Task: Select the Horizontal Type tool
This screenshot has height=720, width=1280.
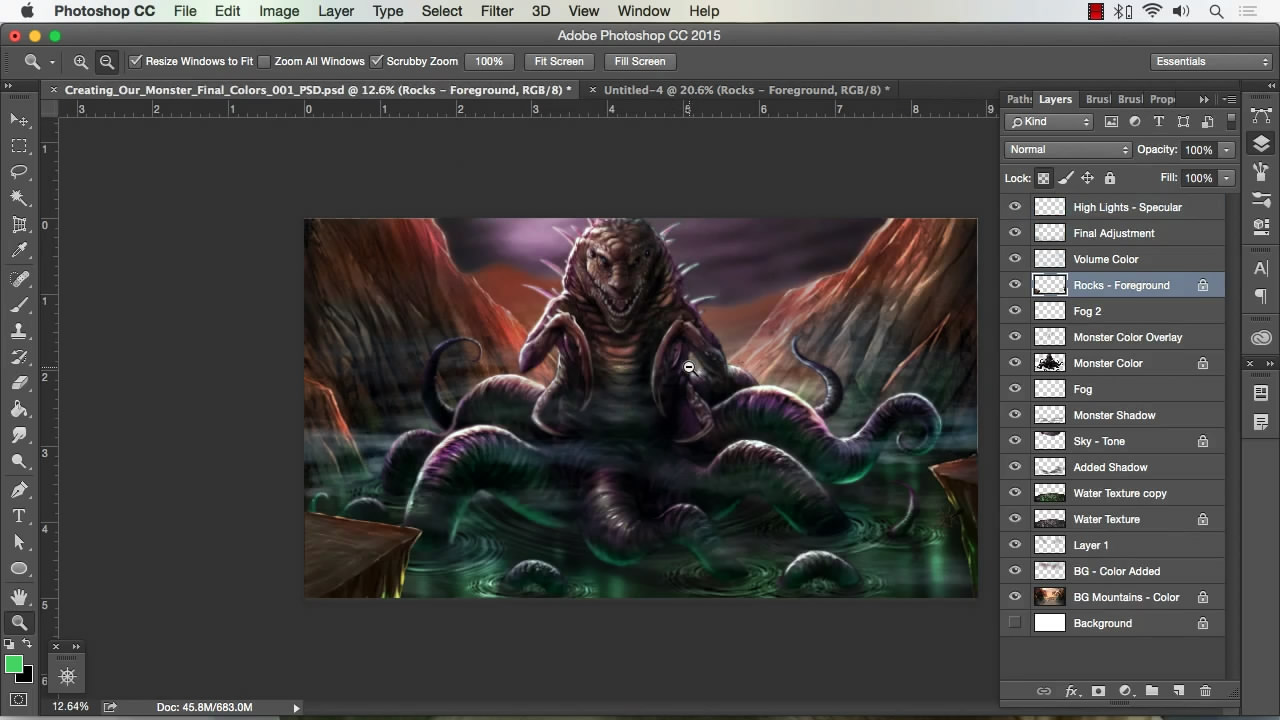Action: point(19,516)
